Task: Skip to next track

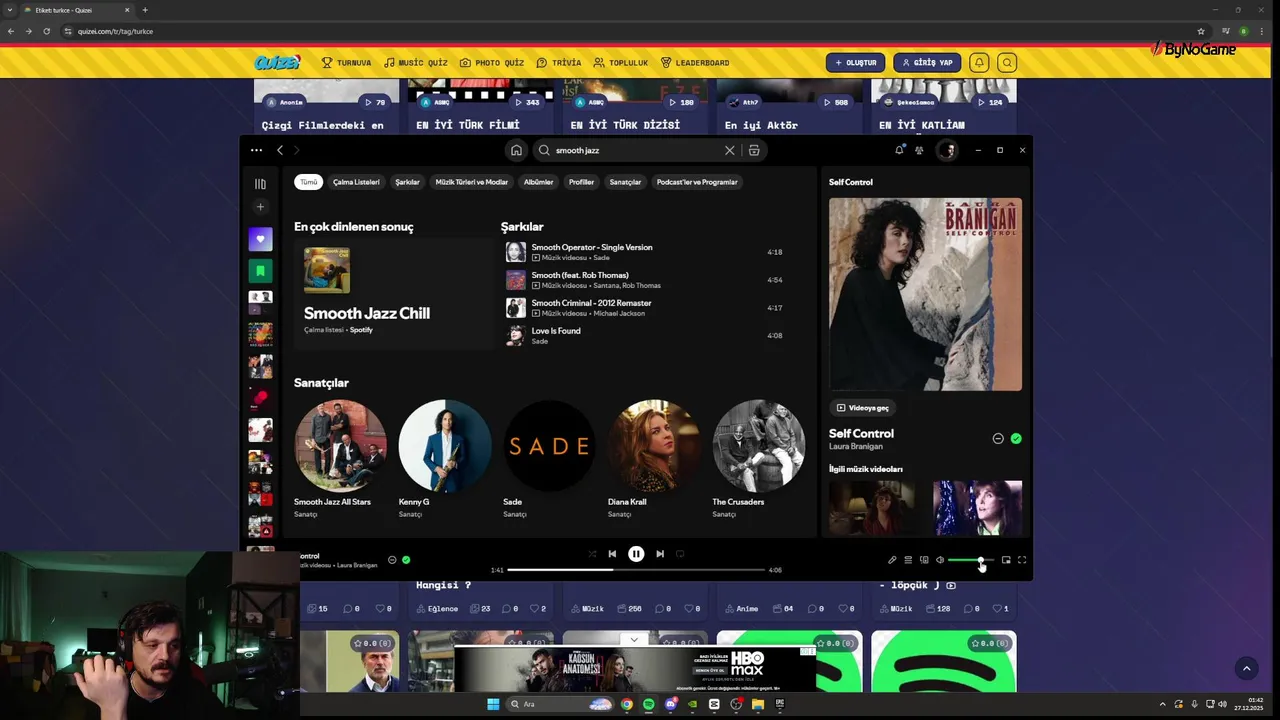Action: click(660, 554)
